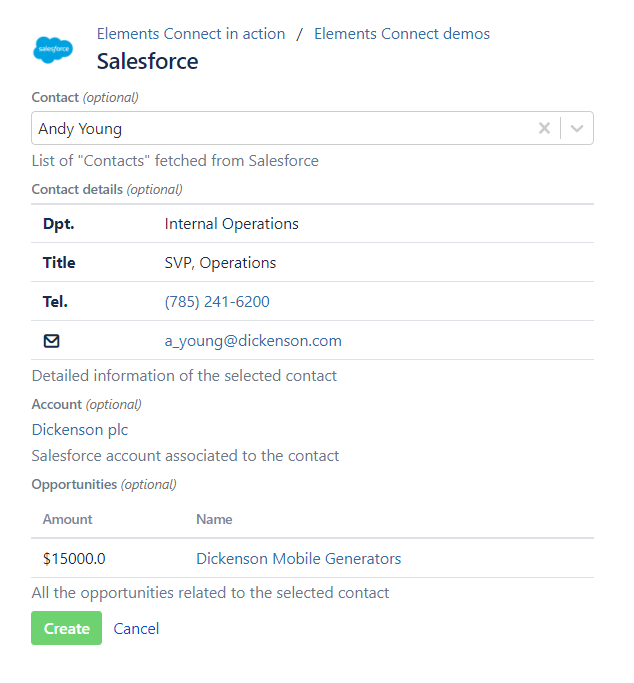Click the Andy Young contact field

coord(280,128)
